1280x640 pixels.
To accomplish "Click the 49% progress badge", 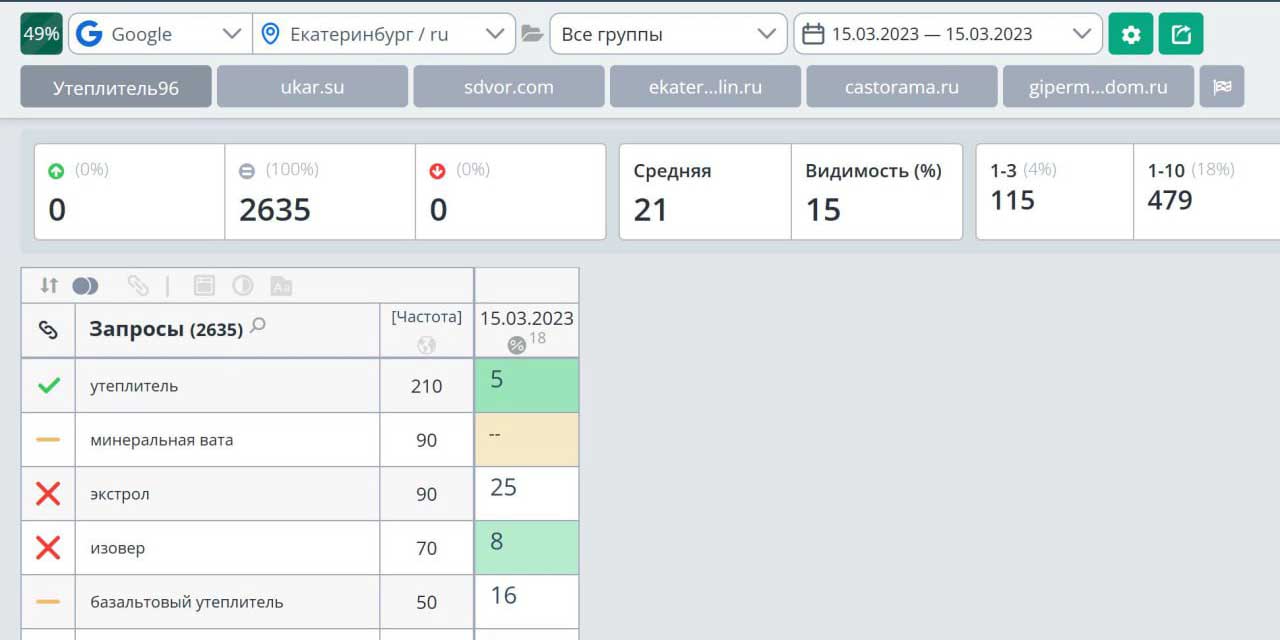I will click(x=42, y=34).
